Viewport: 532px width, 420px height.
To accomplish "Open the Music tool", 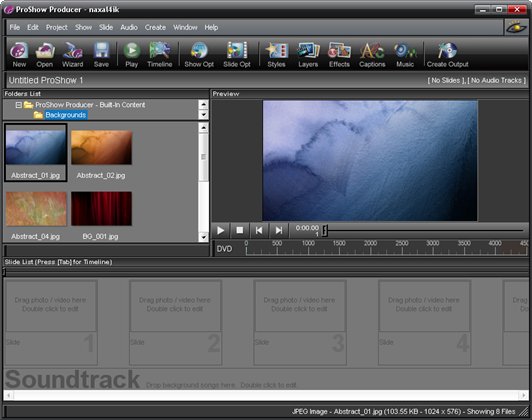I will click(x=405, y=54).
